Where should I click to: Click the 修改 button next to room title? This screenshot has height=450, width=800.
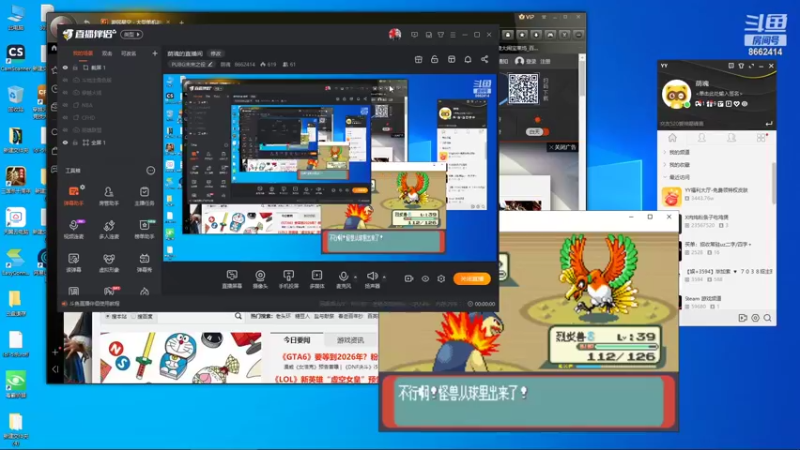tap(216, 54)
